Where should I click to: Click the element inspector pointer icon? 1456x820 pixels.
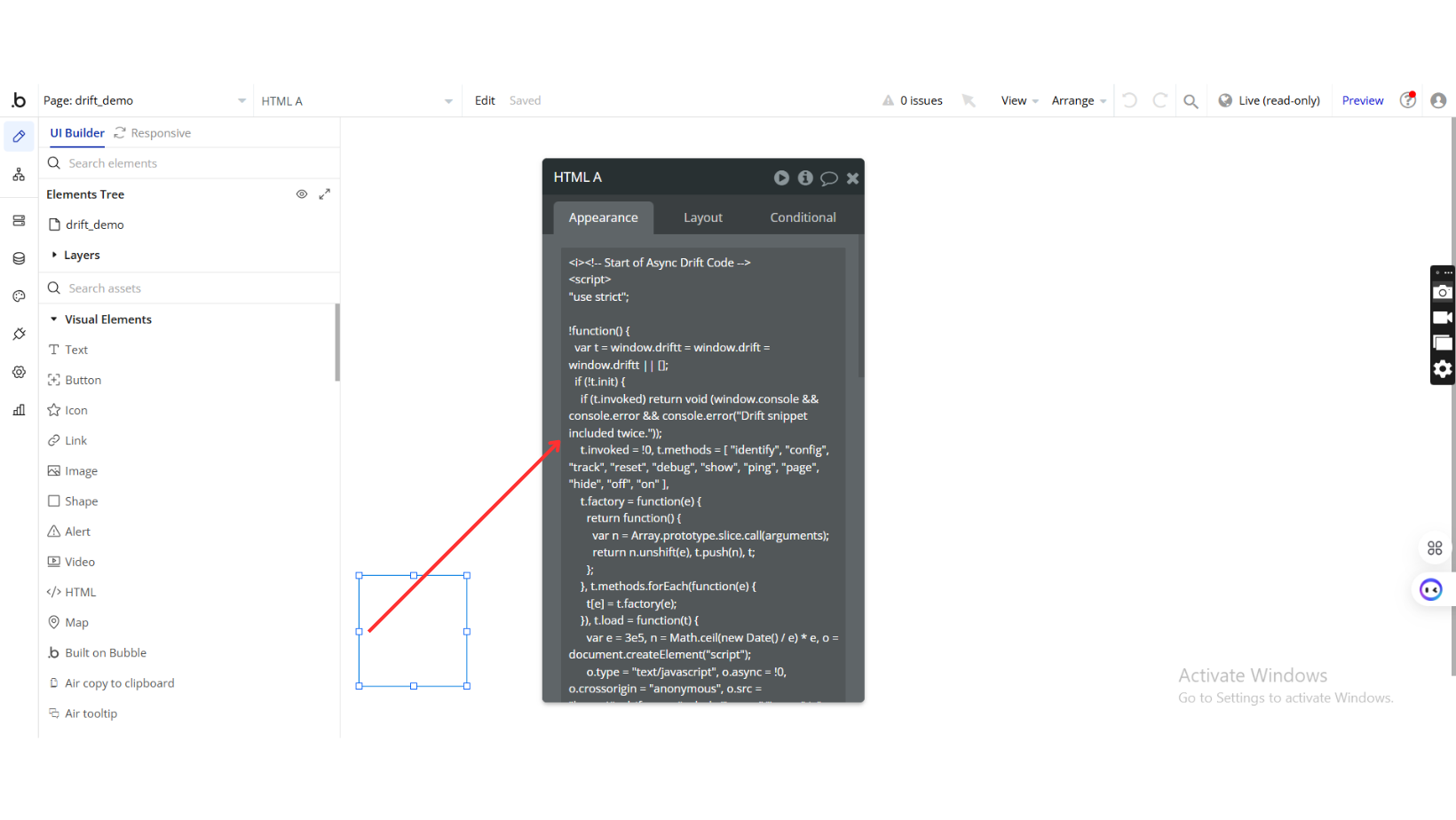tap(969, 100)
